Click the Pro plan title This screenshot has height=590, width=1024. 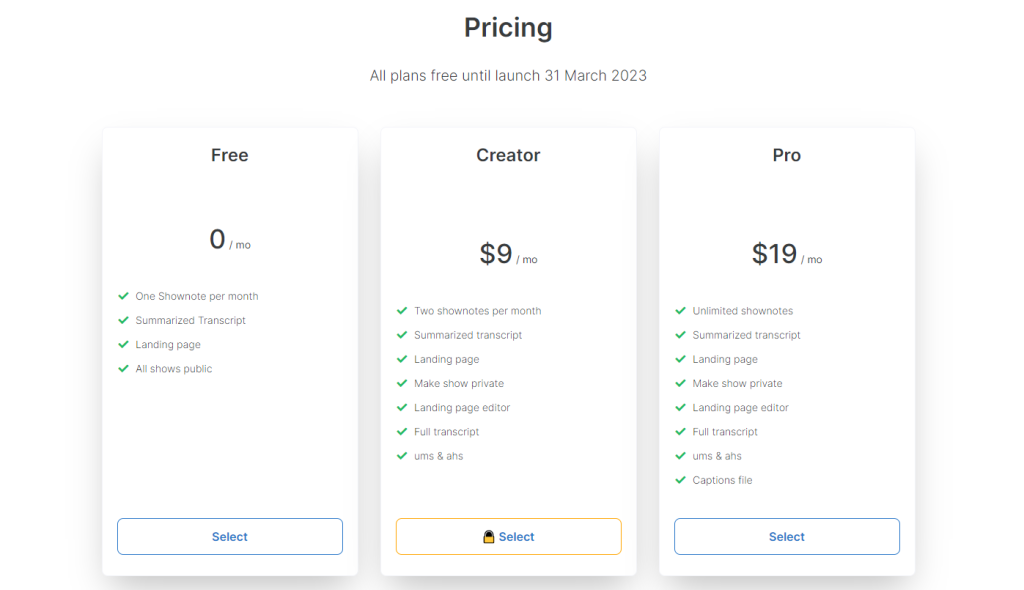point(787,155)
